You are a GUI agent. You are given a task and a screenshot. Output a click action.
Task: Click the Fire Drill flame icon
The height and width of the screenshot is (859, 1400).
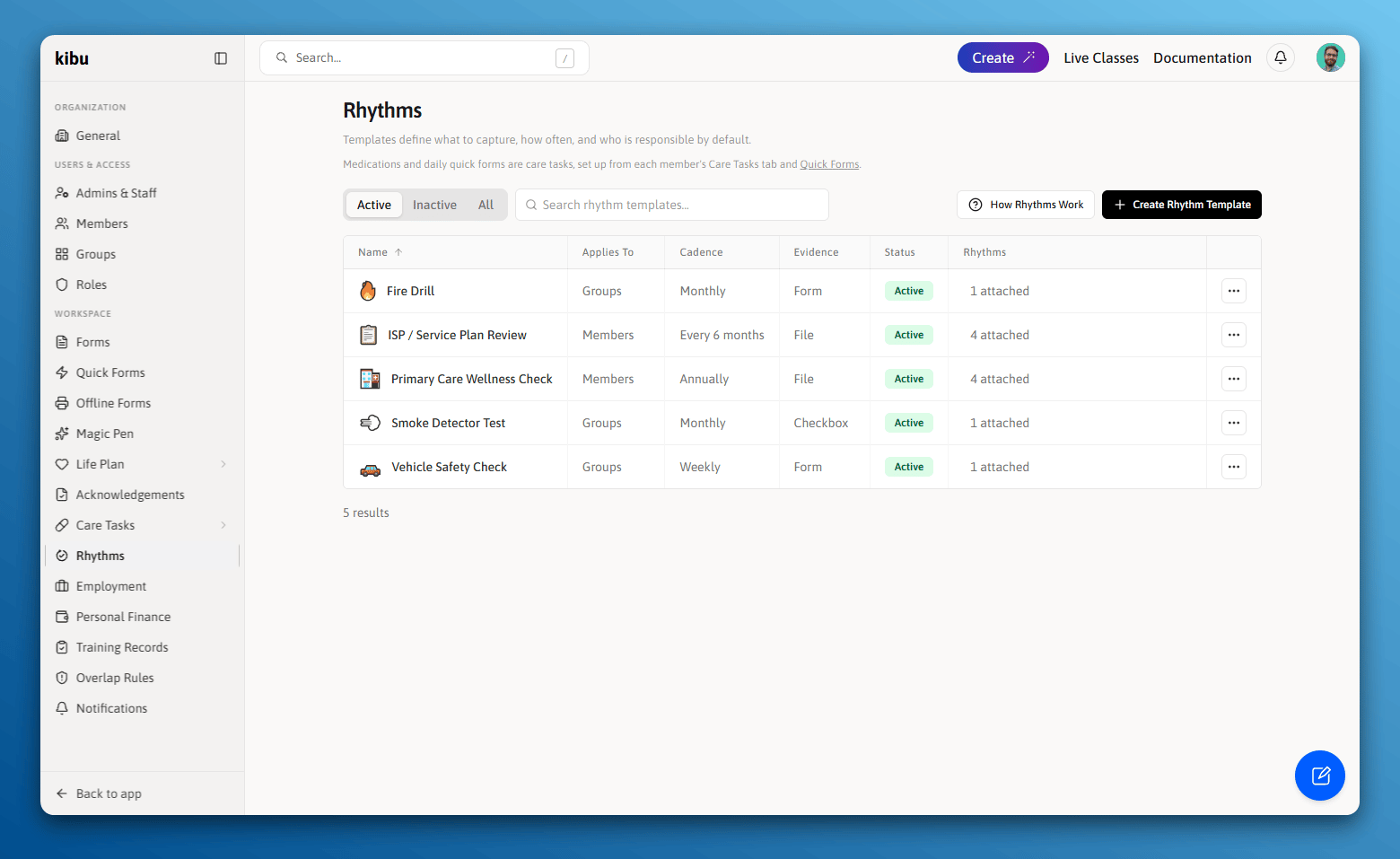click(x=368, y=291)
